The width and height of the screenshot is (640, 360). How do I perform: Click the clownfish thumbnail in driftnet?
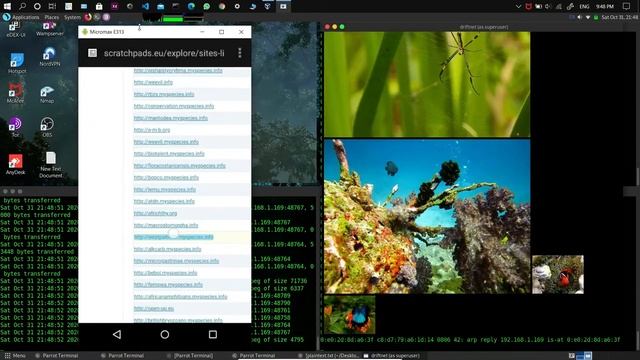(558, 274)
